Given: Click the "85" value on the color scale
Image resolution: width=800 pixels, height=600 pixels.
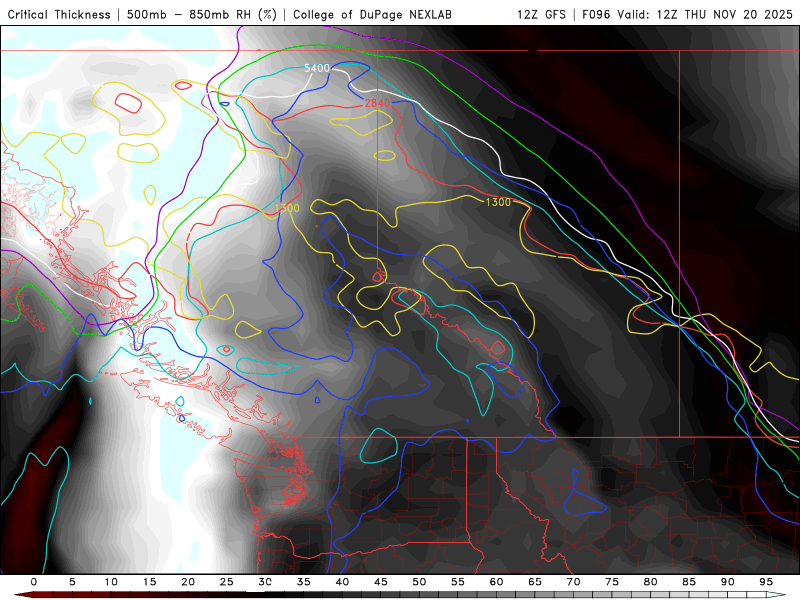Looking at the screenshot, I should (x=689, y=582).
